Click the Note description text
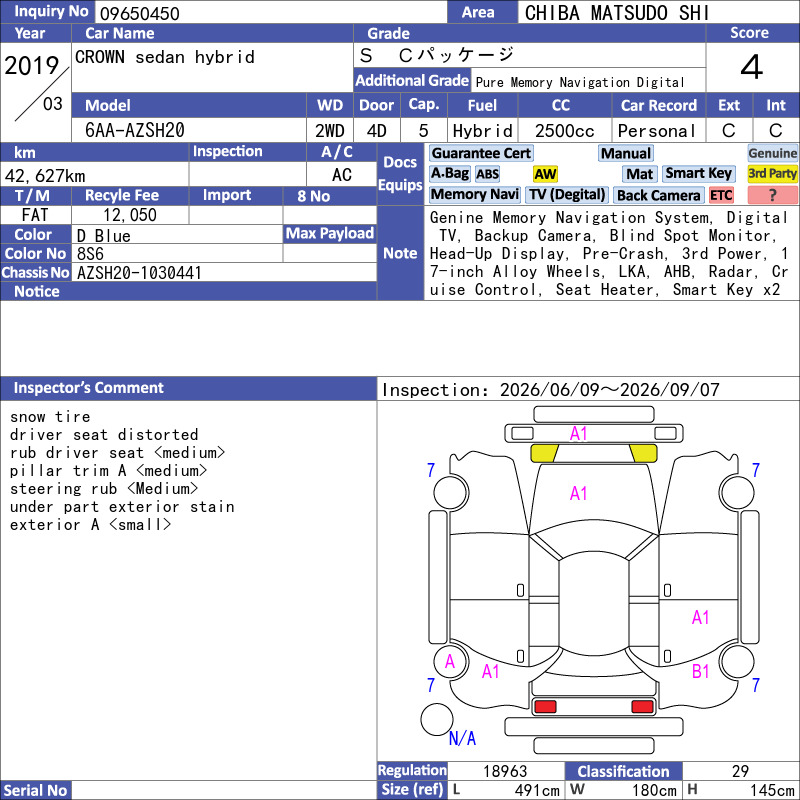800x800 pixels. (x=609, y=254)
